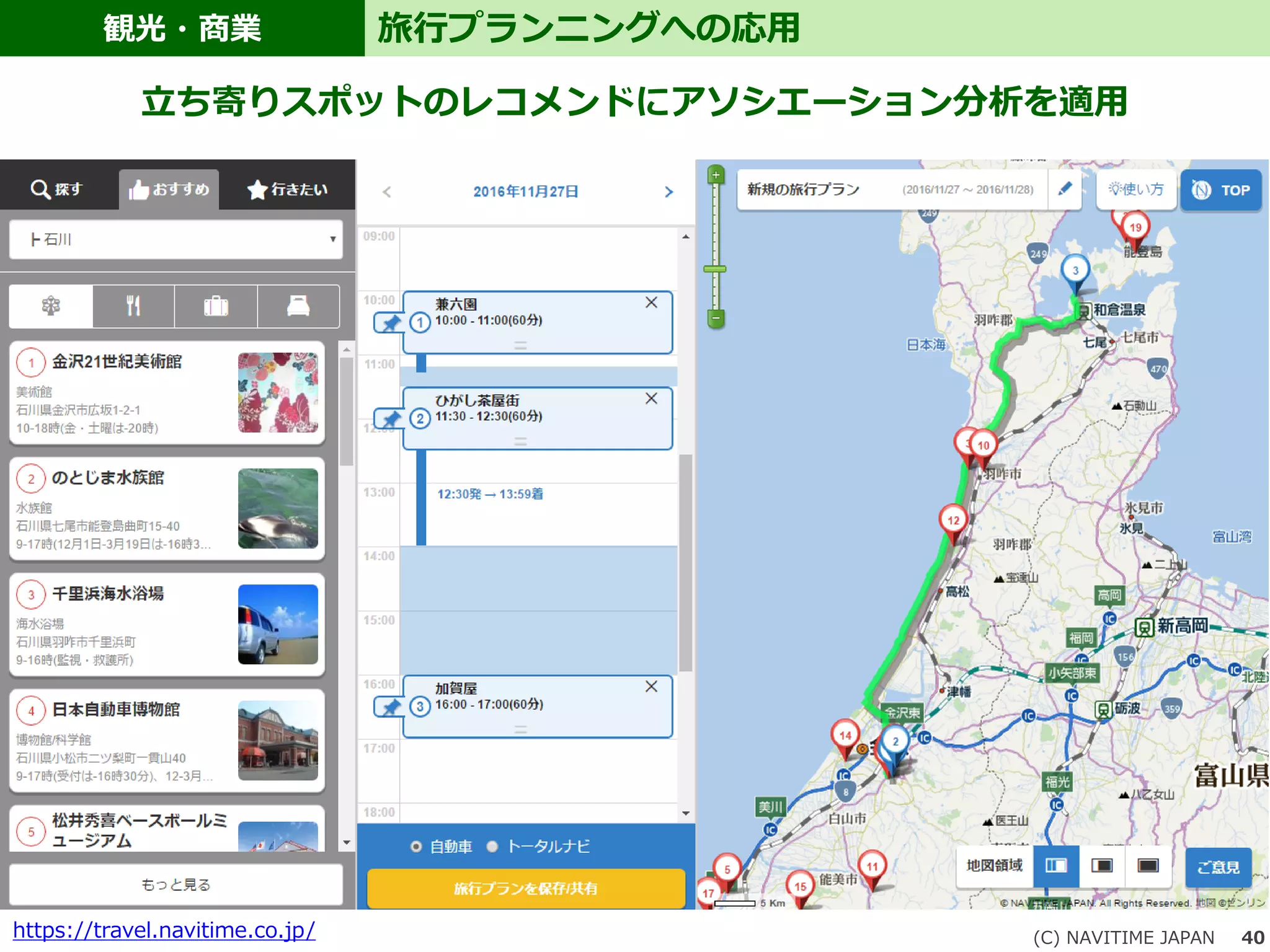This screenshot has height=952, width=1270.
Task: Click the ご意見 feedback button
Action: (1218, 867)
